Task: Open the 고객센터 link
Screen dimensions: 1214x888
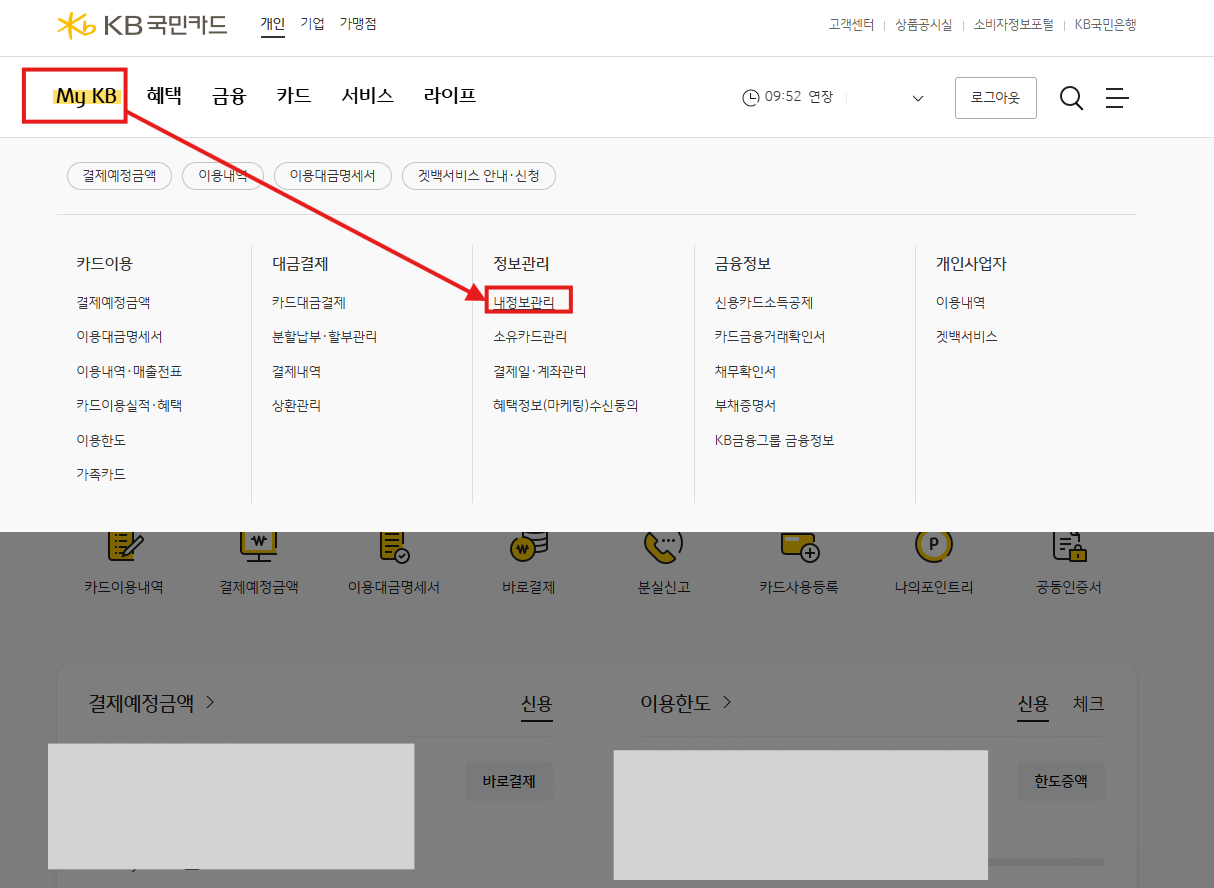Action: [851, 25]
